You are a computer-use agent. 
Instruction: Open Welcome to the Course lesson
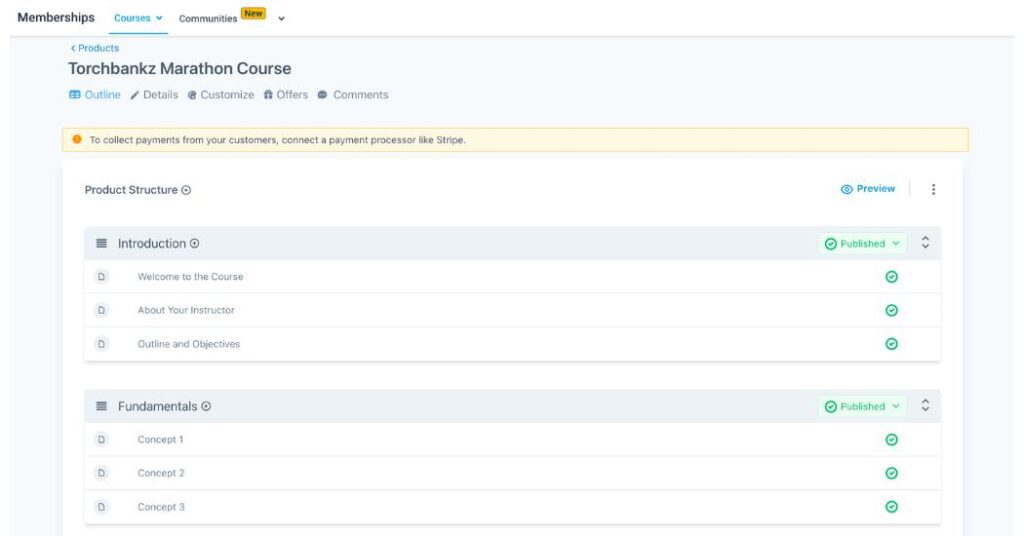click(x=190, y=277)
